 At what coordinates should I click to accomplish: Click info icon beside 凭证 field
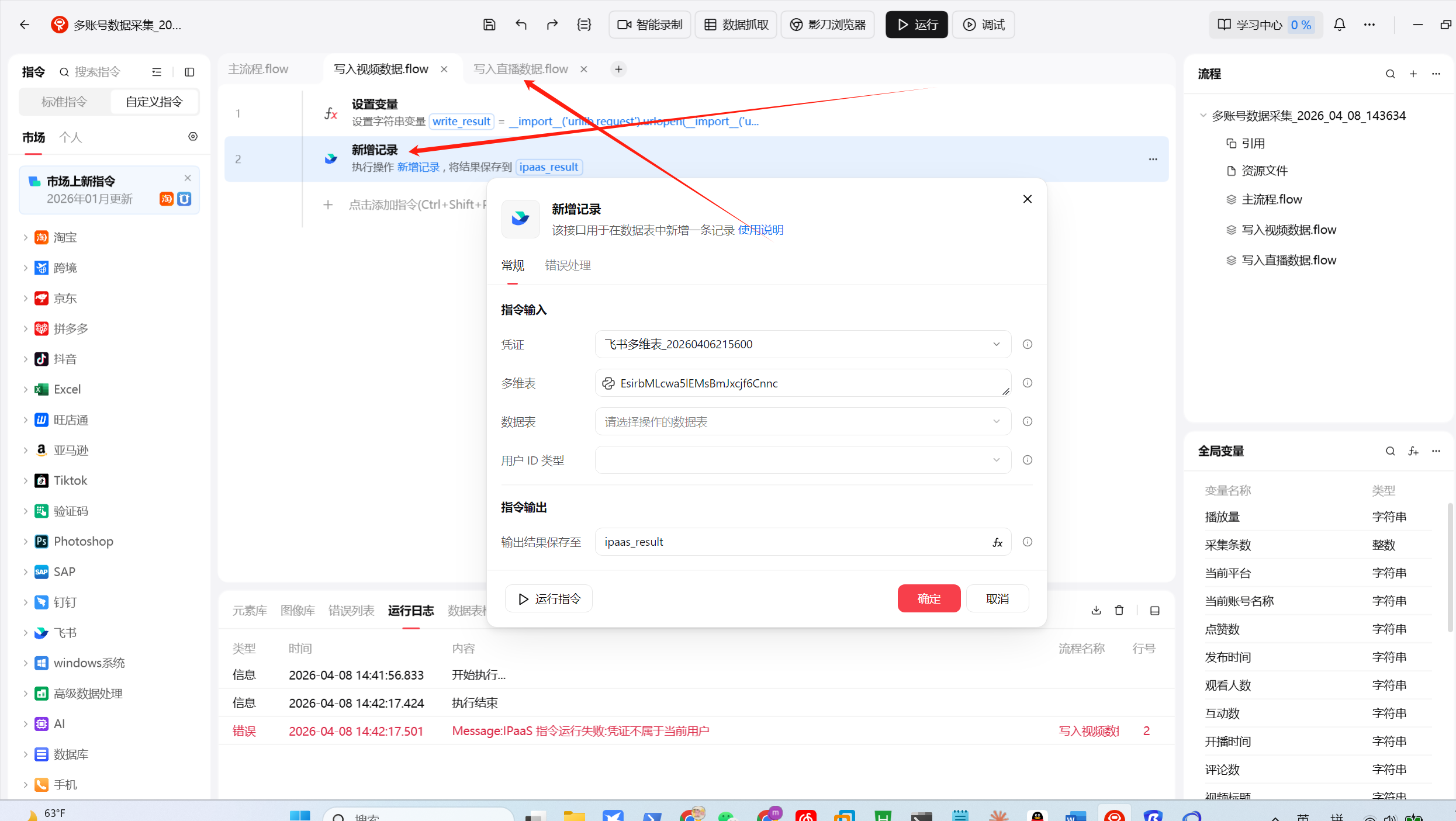(1027, 344)
